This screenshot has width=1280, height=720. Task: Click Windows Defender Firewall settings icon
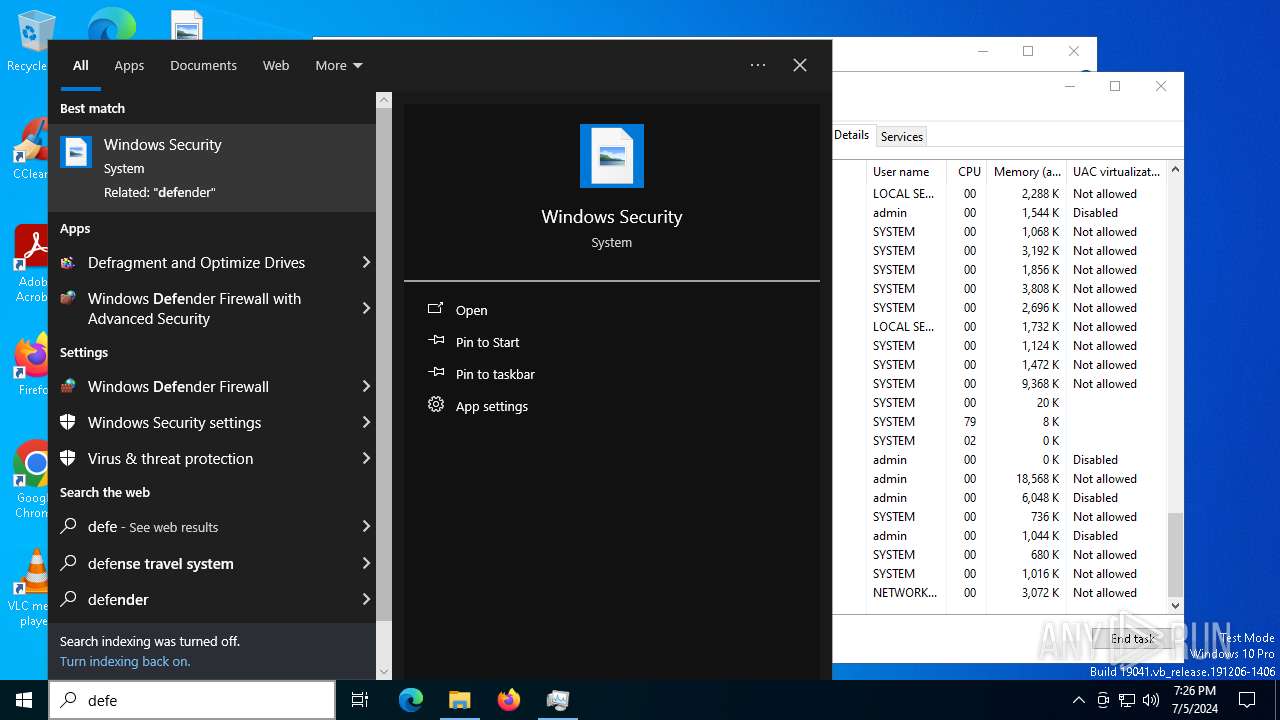click(x=68, y=387)
